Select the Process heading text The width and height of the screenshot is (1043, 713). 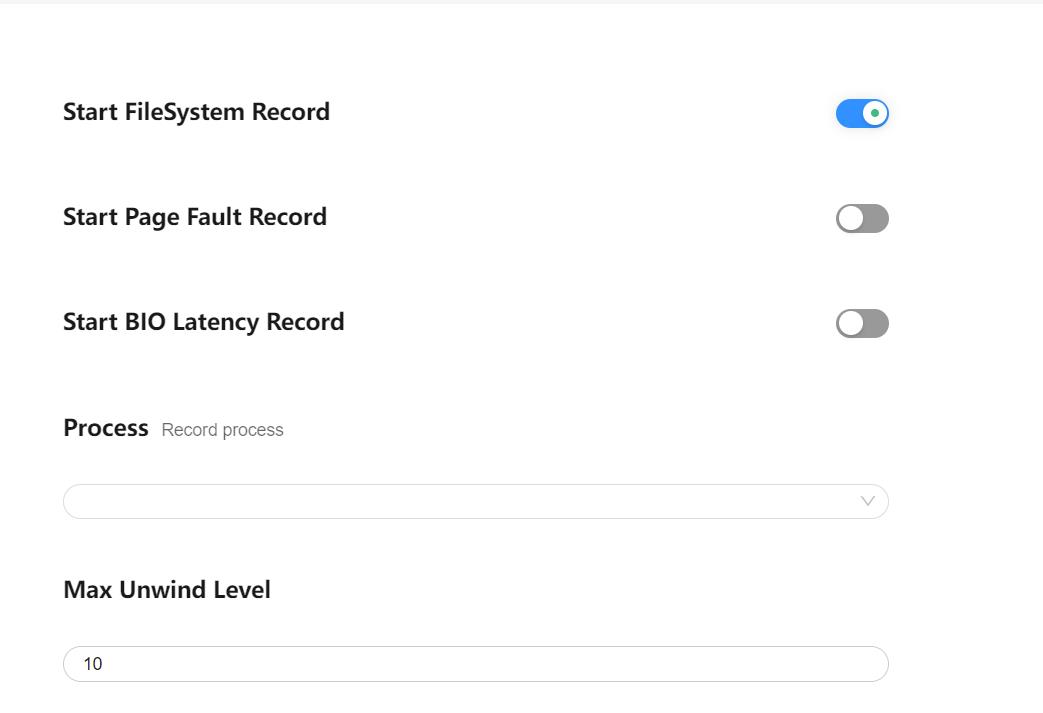pos(106,428)
